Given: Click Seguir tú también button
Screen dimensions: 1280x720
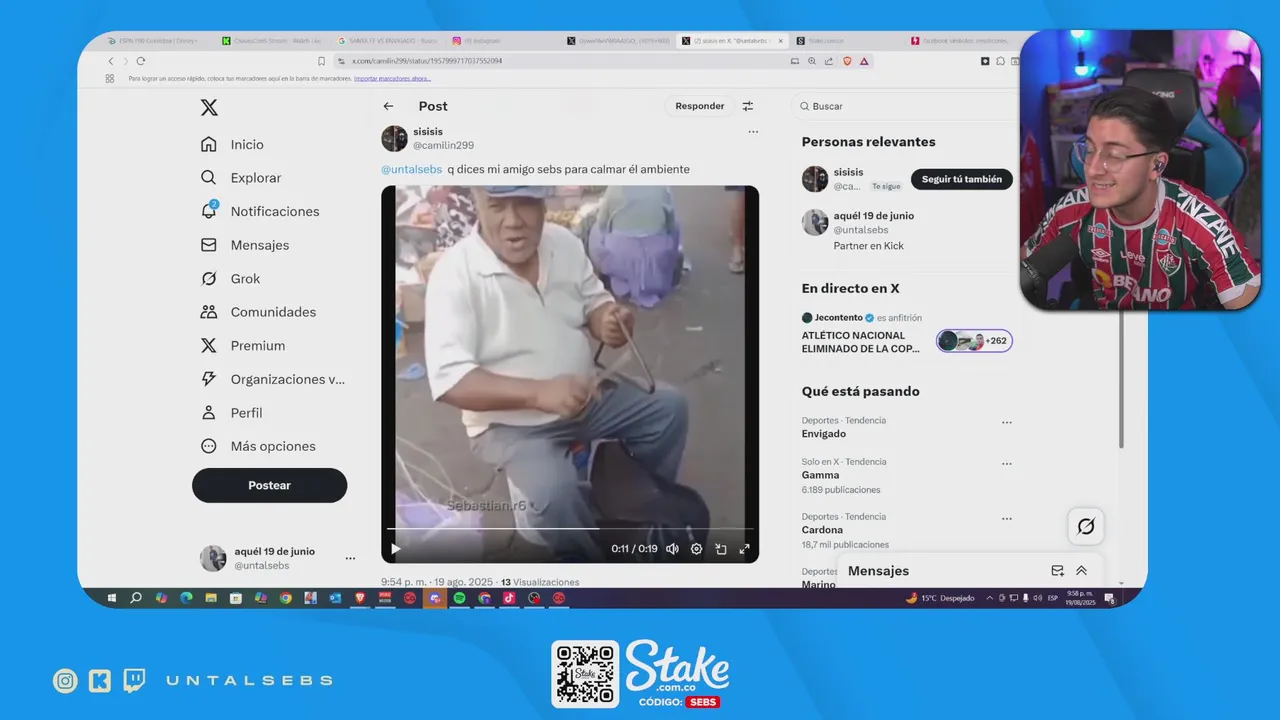Looking at the screenshot, I should [962, 179].
